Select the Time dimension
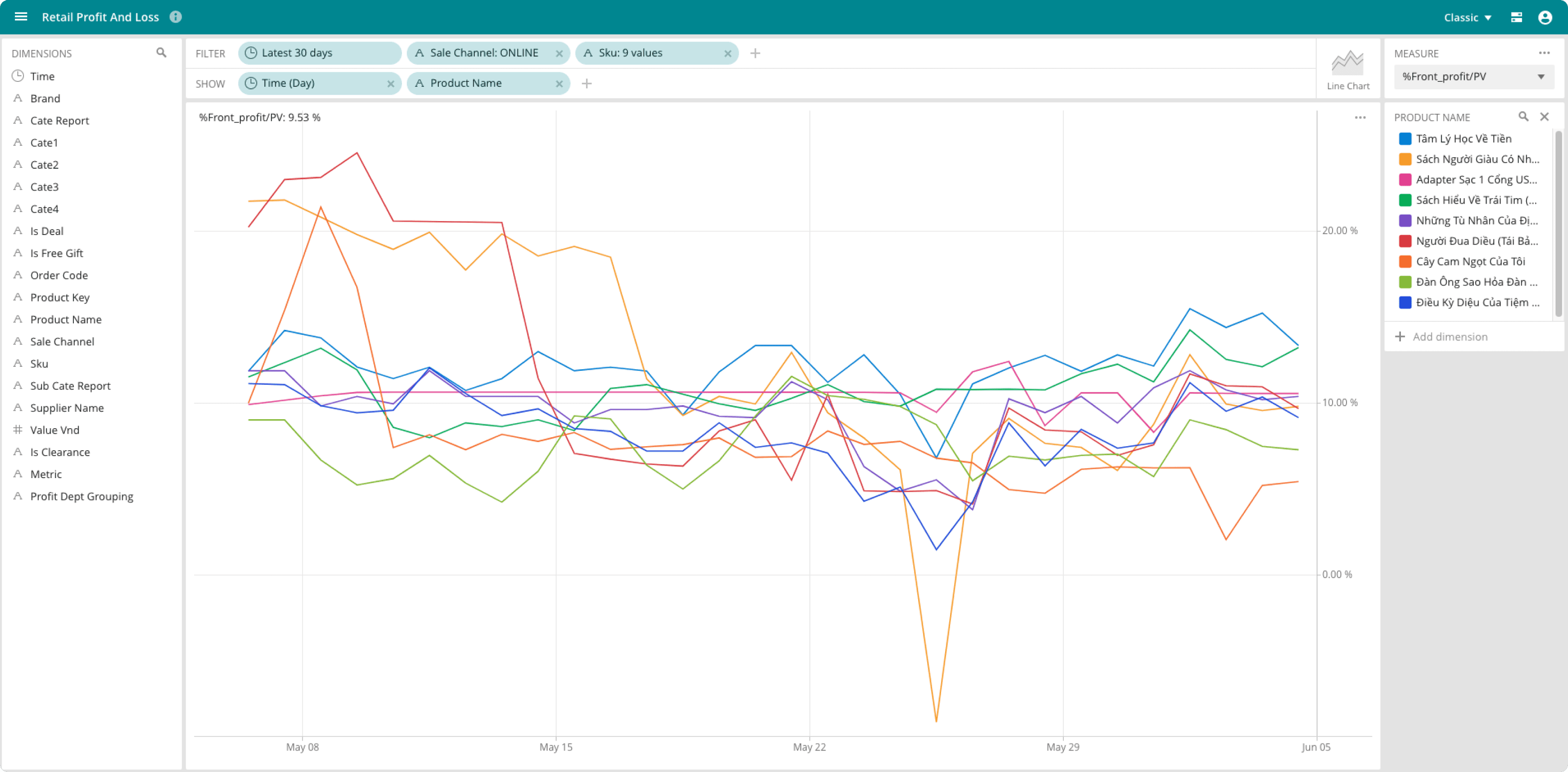This screenshot has height=772, width=1568. tap(91, 76)
